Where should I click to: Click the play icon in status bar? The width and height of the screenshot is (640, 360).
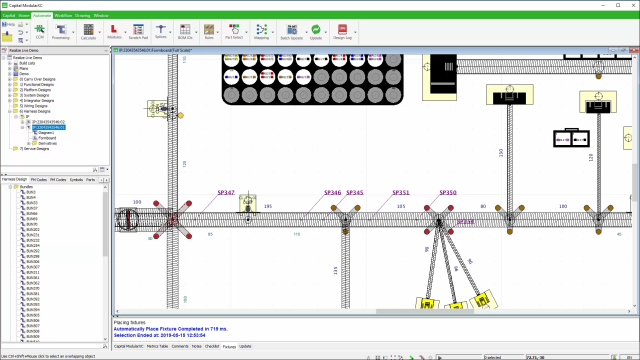pos(440,358)
